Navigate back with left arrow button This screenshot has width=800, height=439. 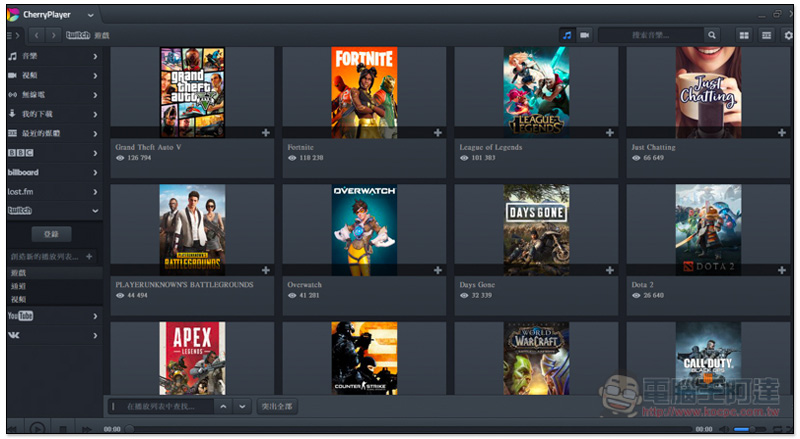(34, 35)
